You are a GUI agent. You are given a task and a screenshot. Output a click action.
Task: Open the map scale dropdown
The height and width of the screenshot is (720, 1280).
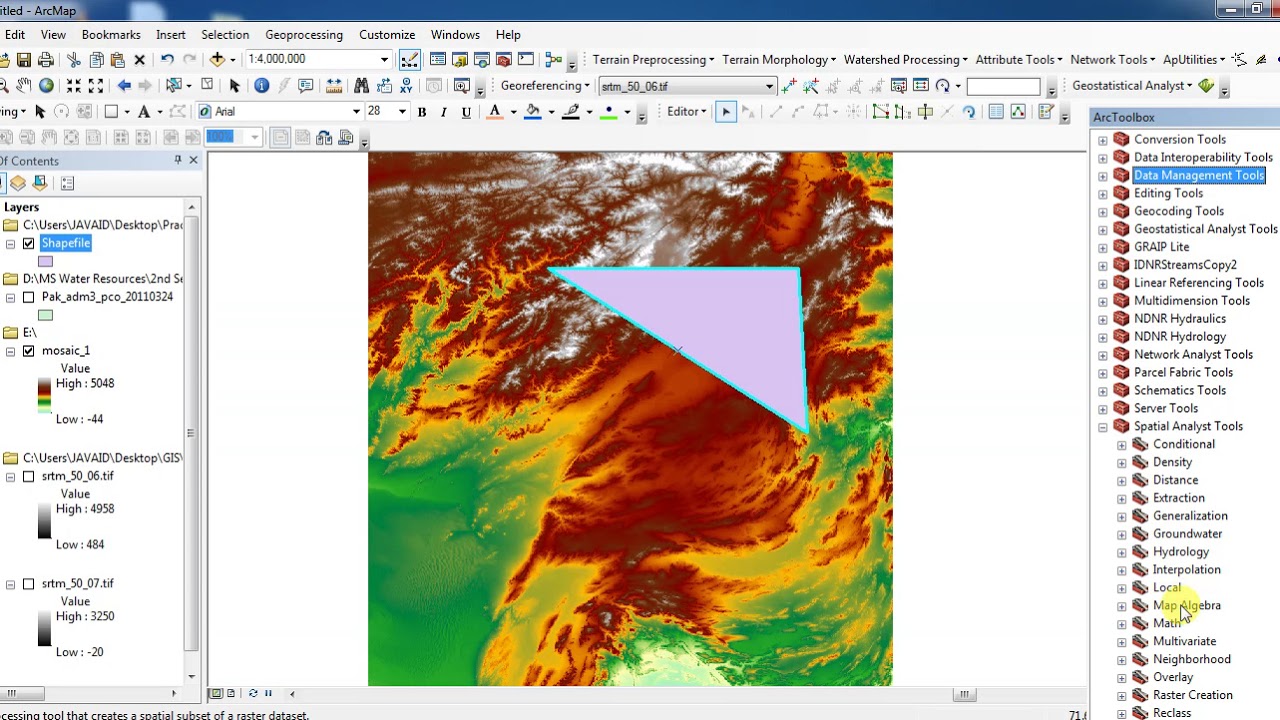(384, 60)
